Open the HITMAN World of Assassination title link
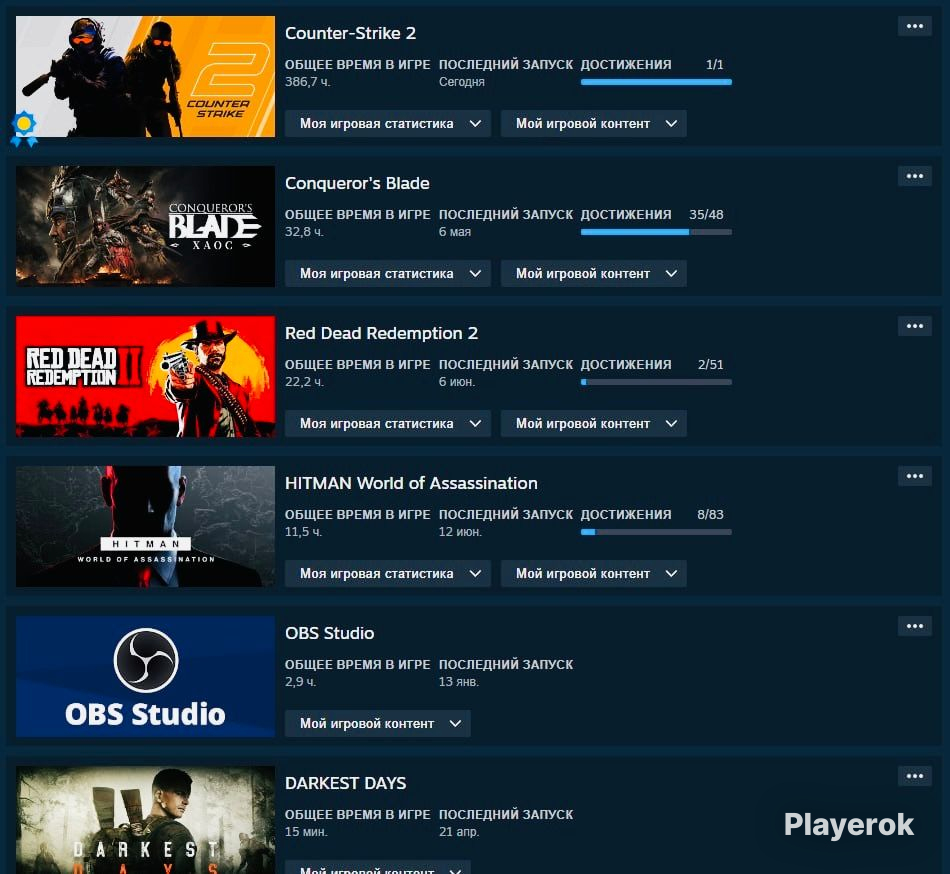The height and width of the screenshot is (874, 950). pos(411,483)
